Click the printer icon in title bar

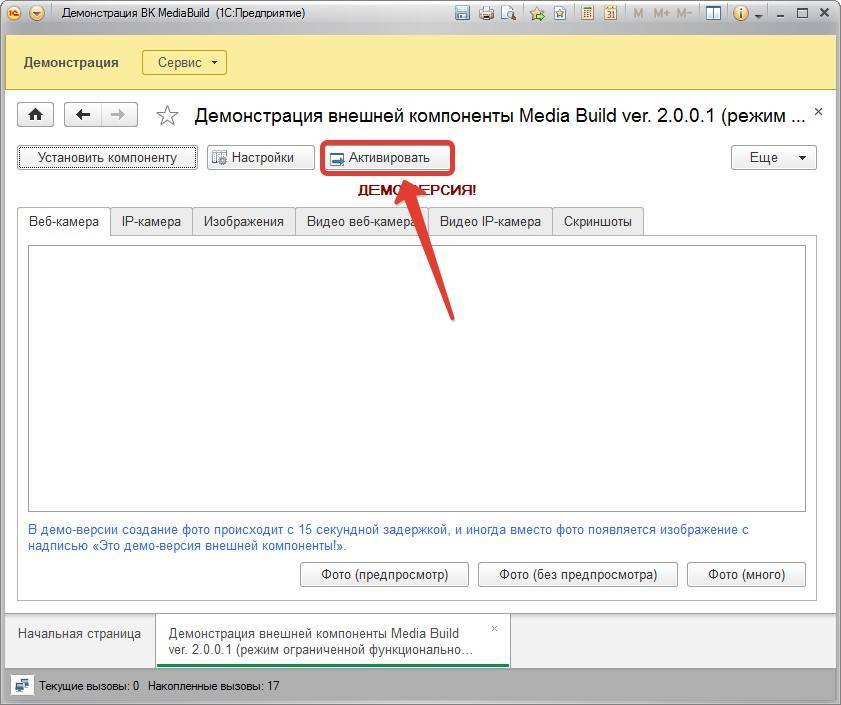[x=486, y=14]
